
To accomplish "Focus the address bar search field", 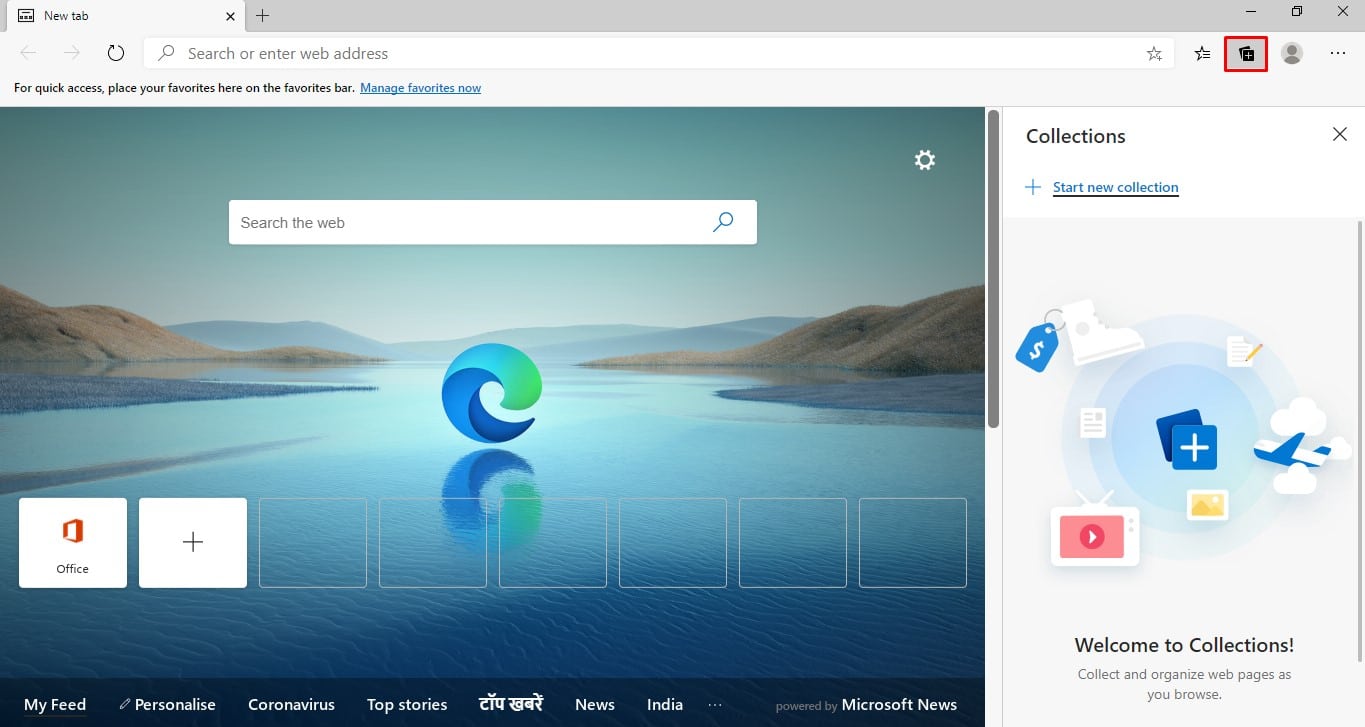I will (x=660, y=54).
